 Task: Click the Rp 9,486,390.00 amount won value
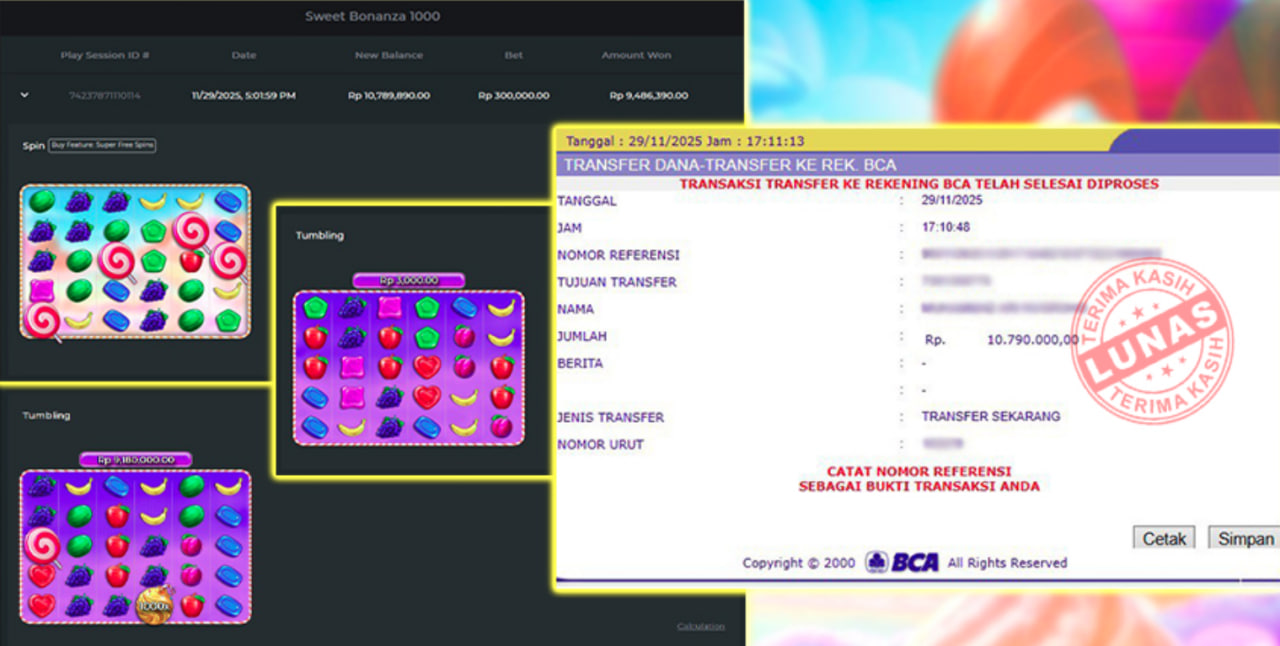click(648, 95)
